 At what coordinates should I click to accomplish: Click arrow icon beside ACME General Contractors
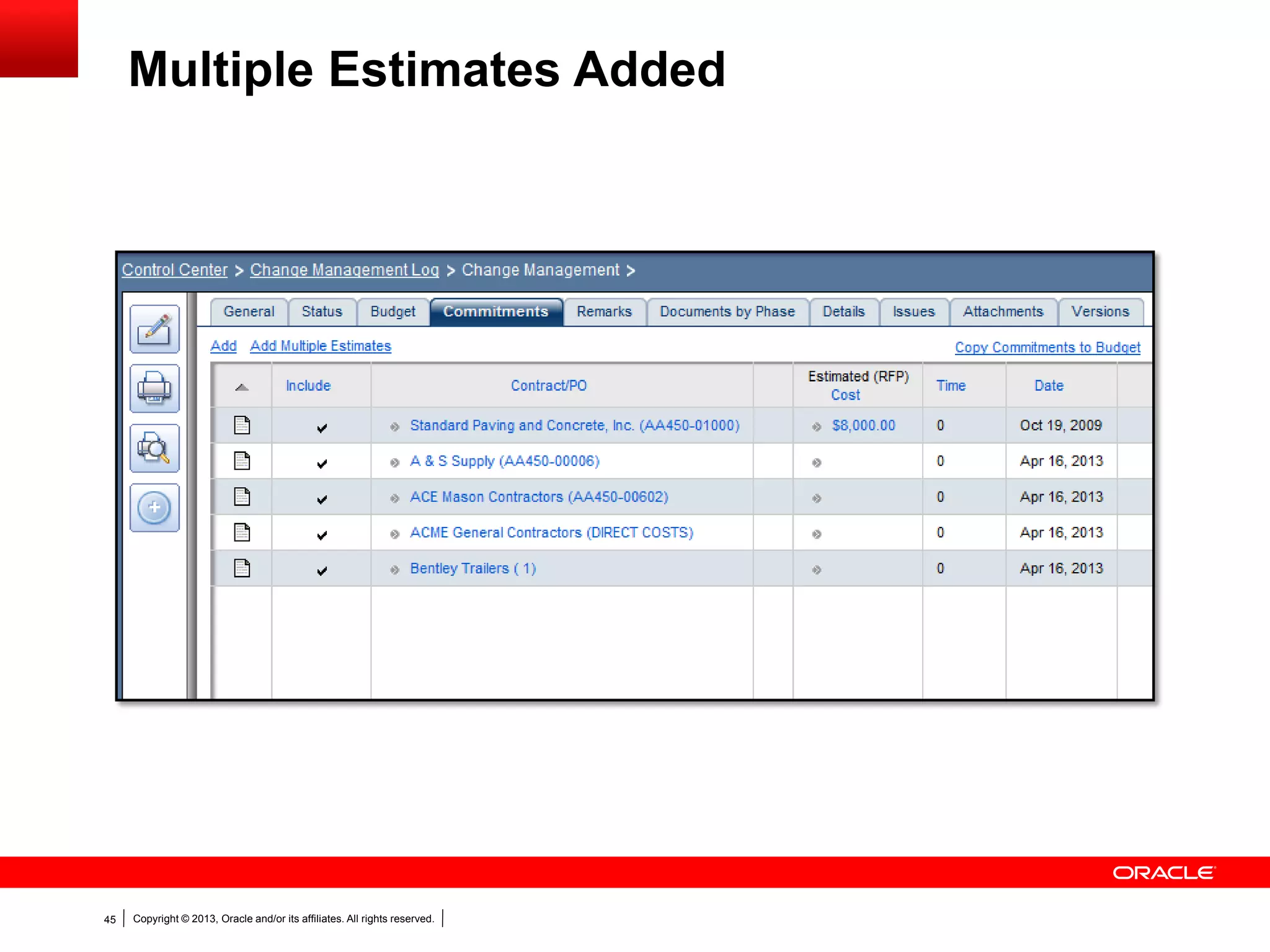click(x=394, y=534)
